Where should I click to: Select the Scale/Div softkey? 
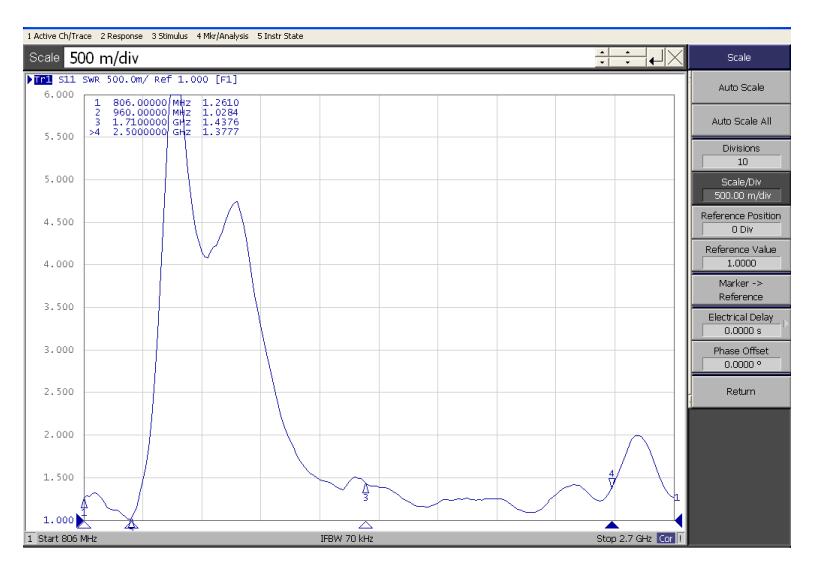[741, 188]
